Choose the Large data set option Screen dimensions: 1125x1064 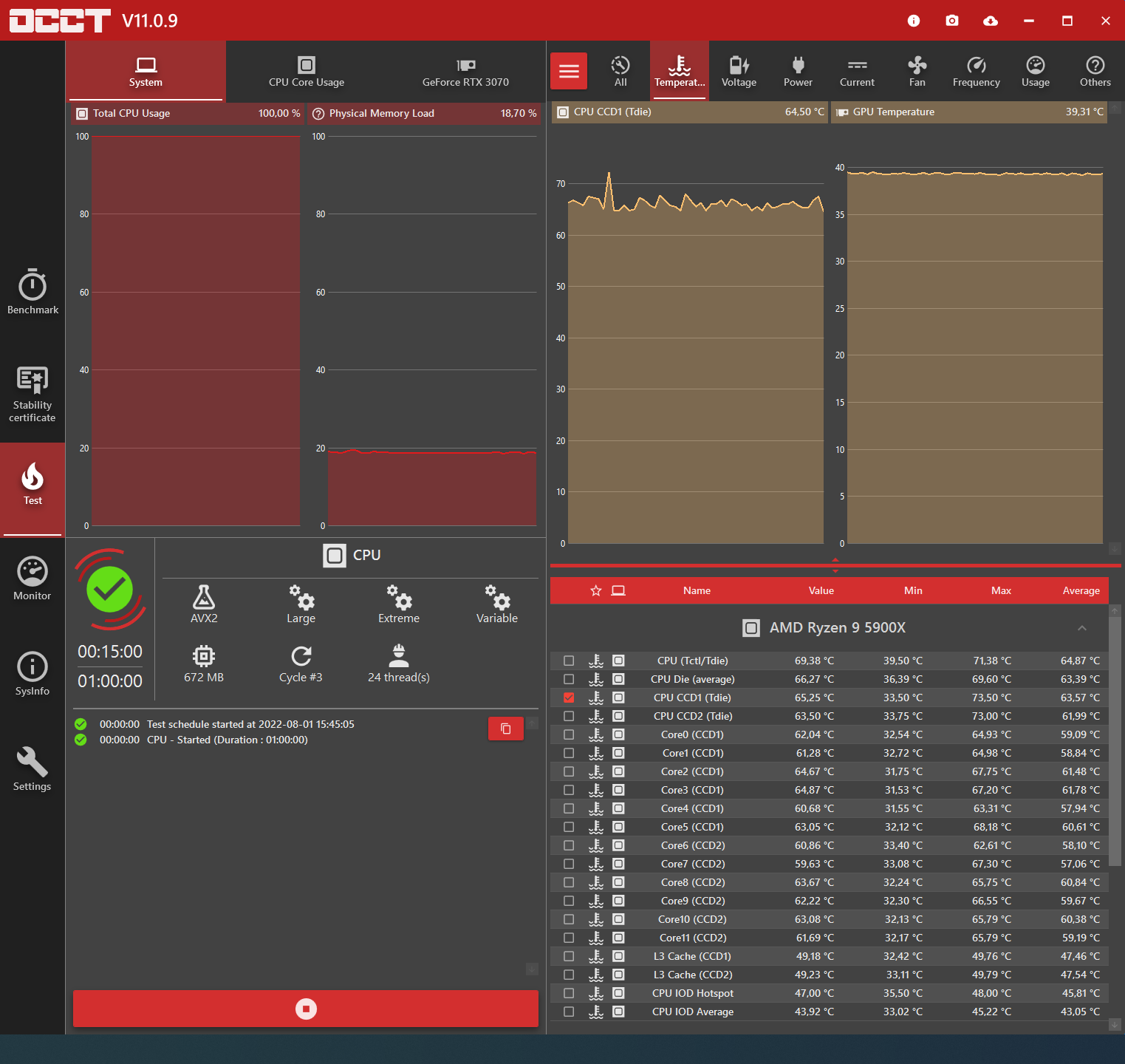click(x=301, y=604)
